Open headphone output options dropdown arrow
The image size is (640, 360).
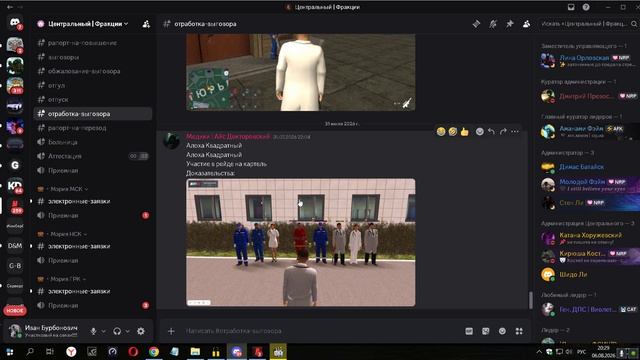pos(127,331)
